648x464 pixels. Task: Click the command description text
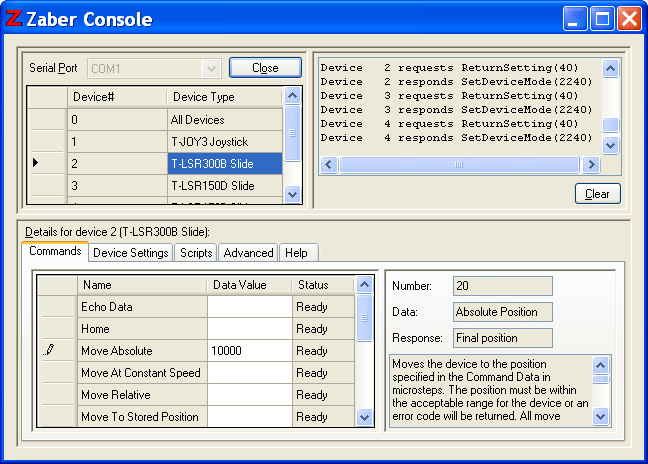pos(491,390)
